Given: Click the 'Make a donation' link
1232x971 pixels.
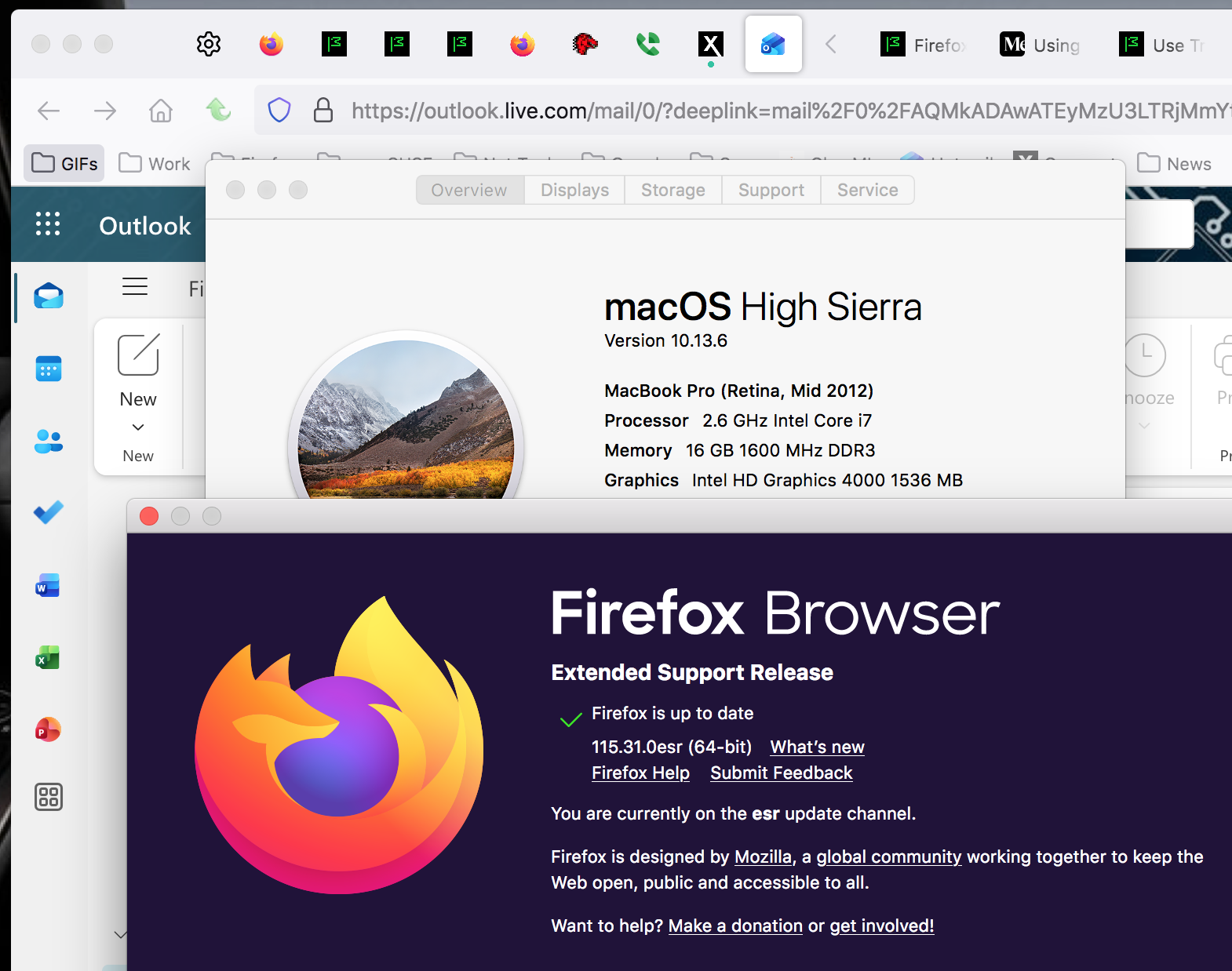Looking at the screenshot, I should click(x=736, y=926).
